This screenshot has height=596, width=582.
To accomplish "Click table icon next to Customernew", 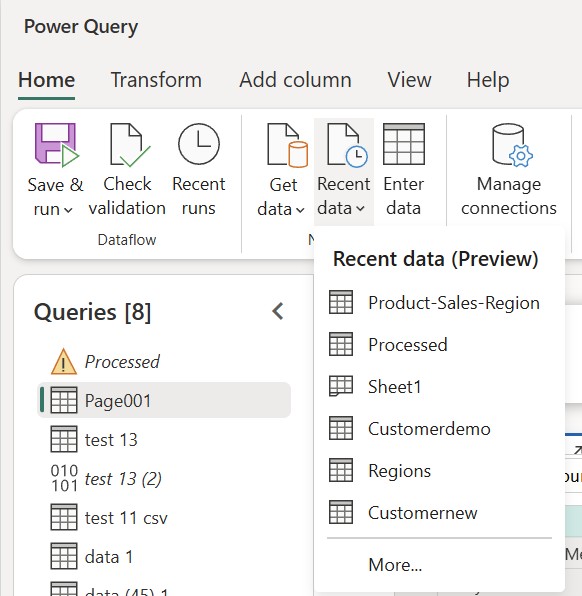I will (341, 512).
